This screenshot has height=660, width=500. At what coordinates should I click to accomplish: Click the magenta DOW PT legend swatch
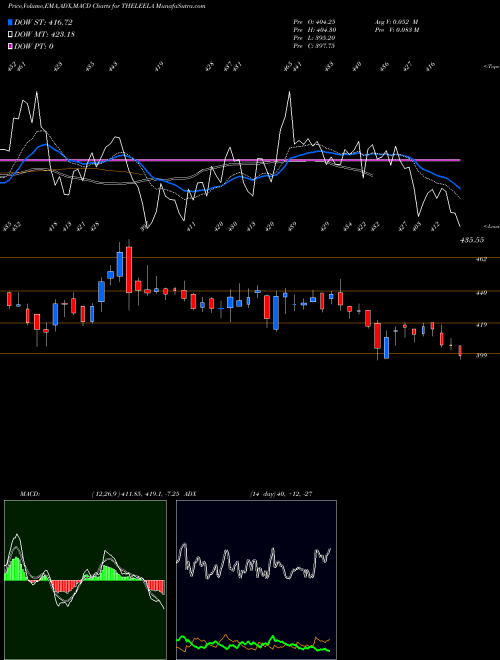(10, 46)
